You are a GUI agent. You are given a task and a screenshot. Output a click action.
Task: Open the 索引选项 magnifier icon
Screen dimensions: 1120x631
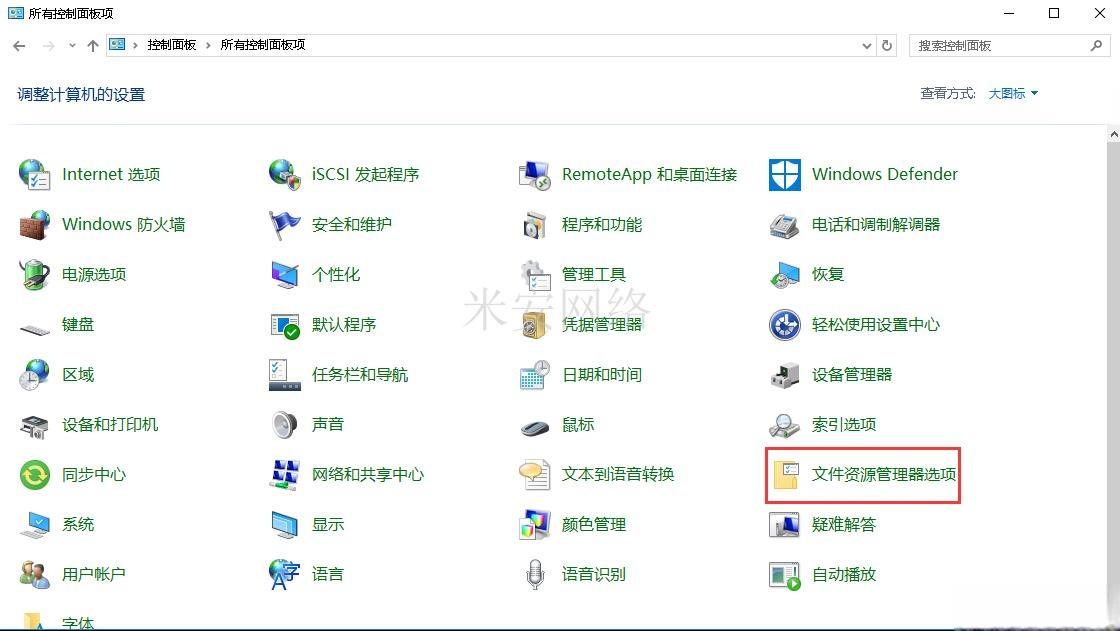pyautogui.click(x=784, y=424)
